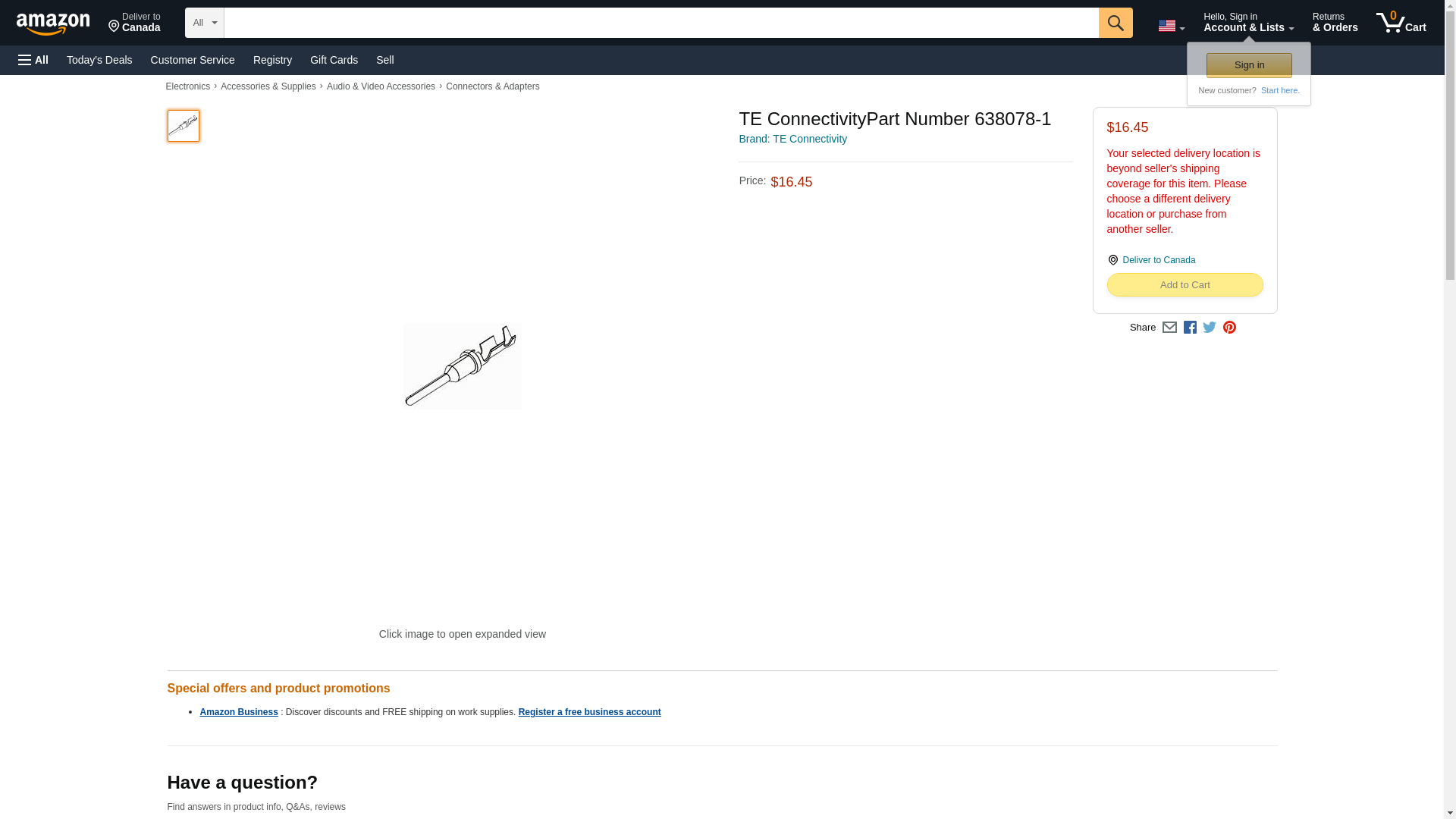Share product on Facebook icon
This screenshot has height=819, width=1456.
coord(1190,328)
